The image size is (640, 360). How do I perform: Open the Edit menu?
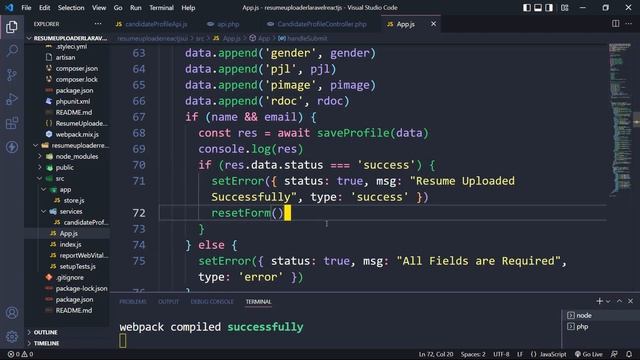coord(44,8)
